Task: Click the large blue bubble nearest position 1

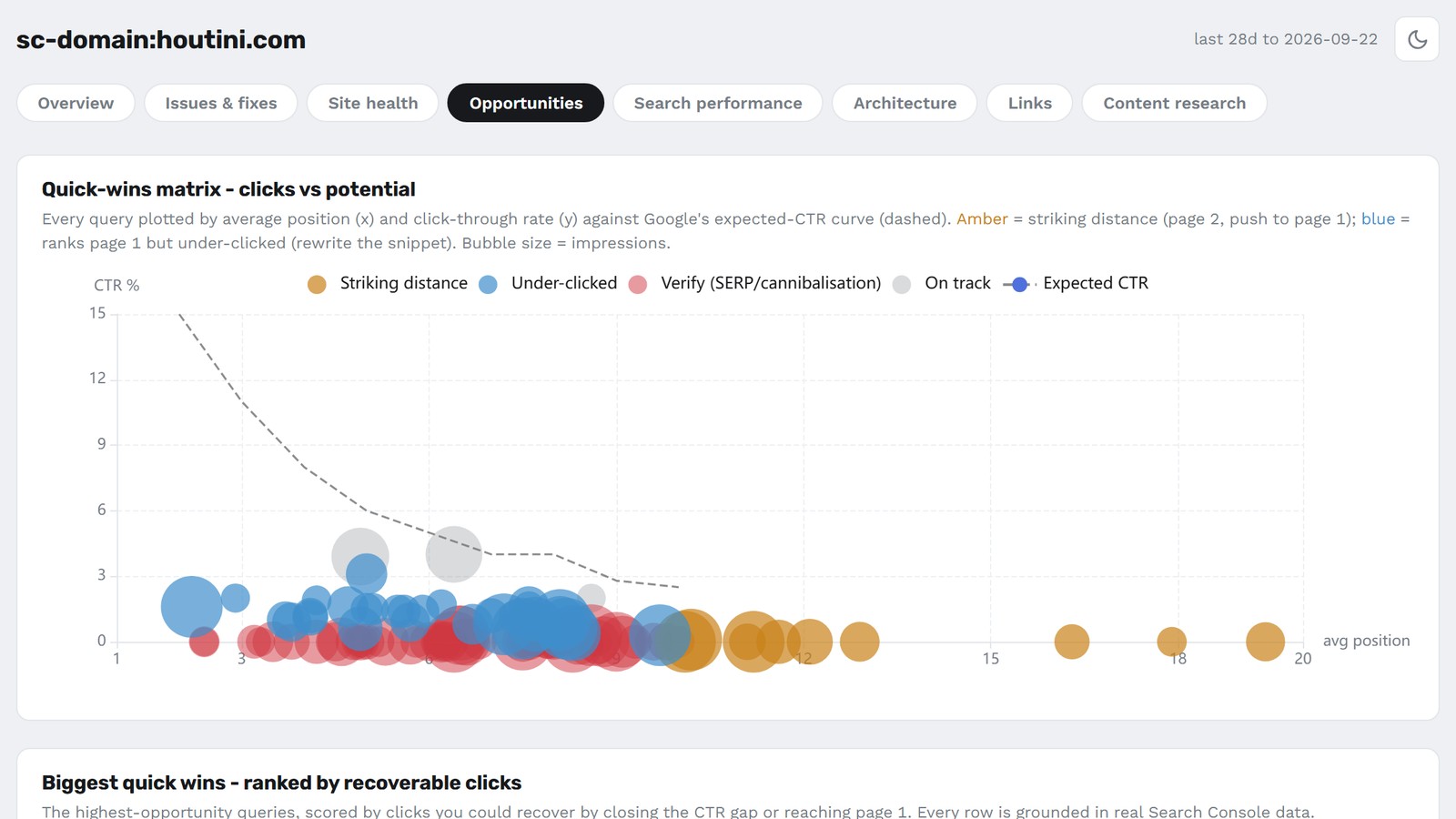Action: click(x=191, y=607)
